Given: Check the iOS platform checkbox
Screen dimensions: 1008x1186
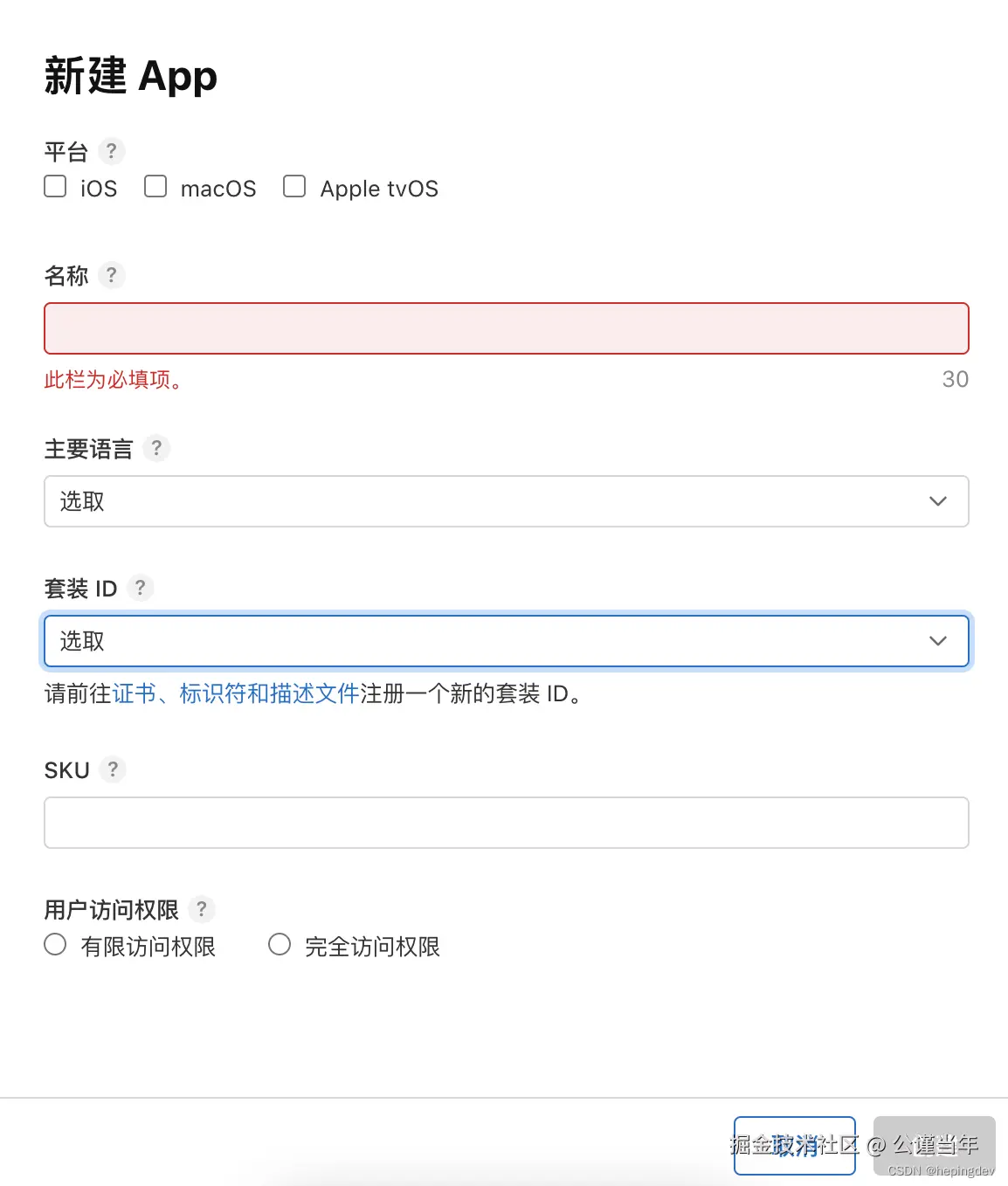Looking at the screenshot, I should pyautogui.click(x=55, y=186).
